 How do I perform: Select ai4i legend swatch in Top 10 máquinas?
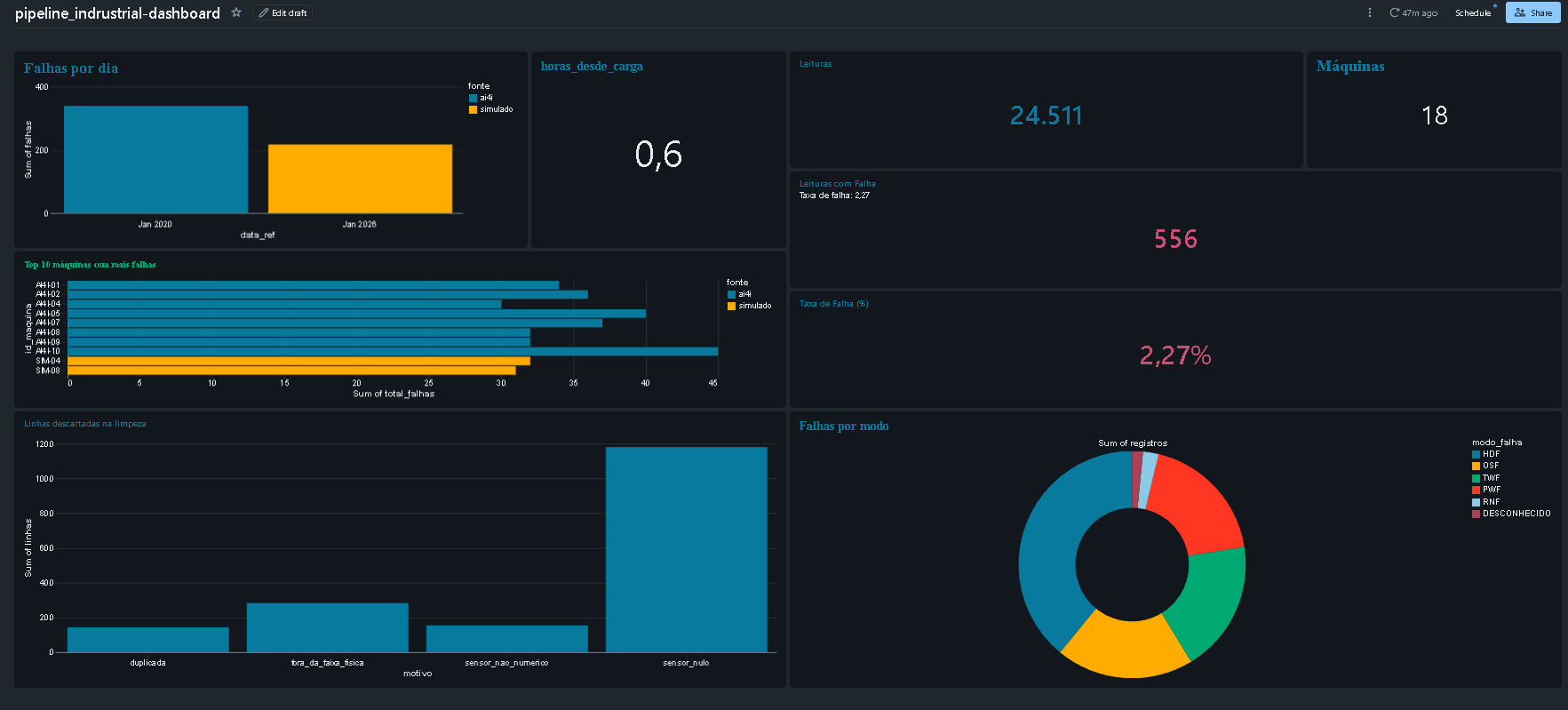[x=732, y=294]
